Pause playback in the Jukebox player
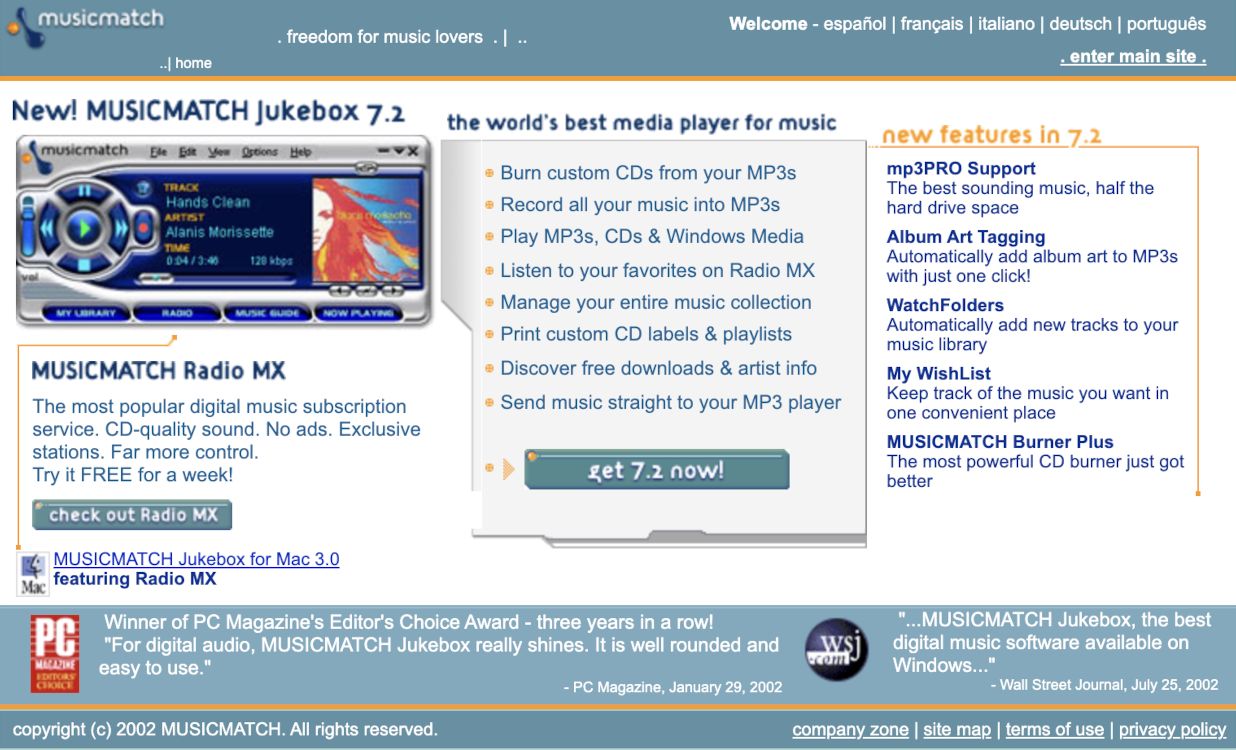The width and height of the screenshot is (1236, 750). click(84, 191)
